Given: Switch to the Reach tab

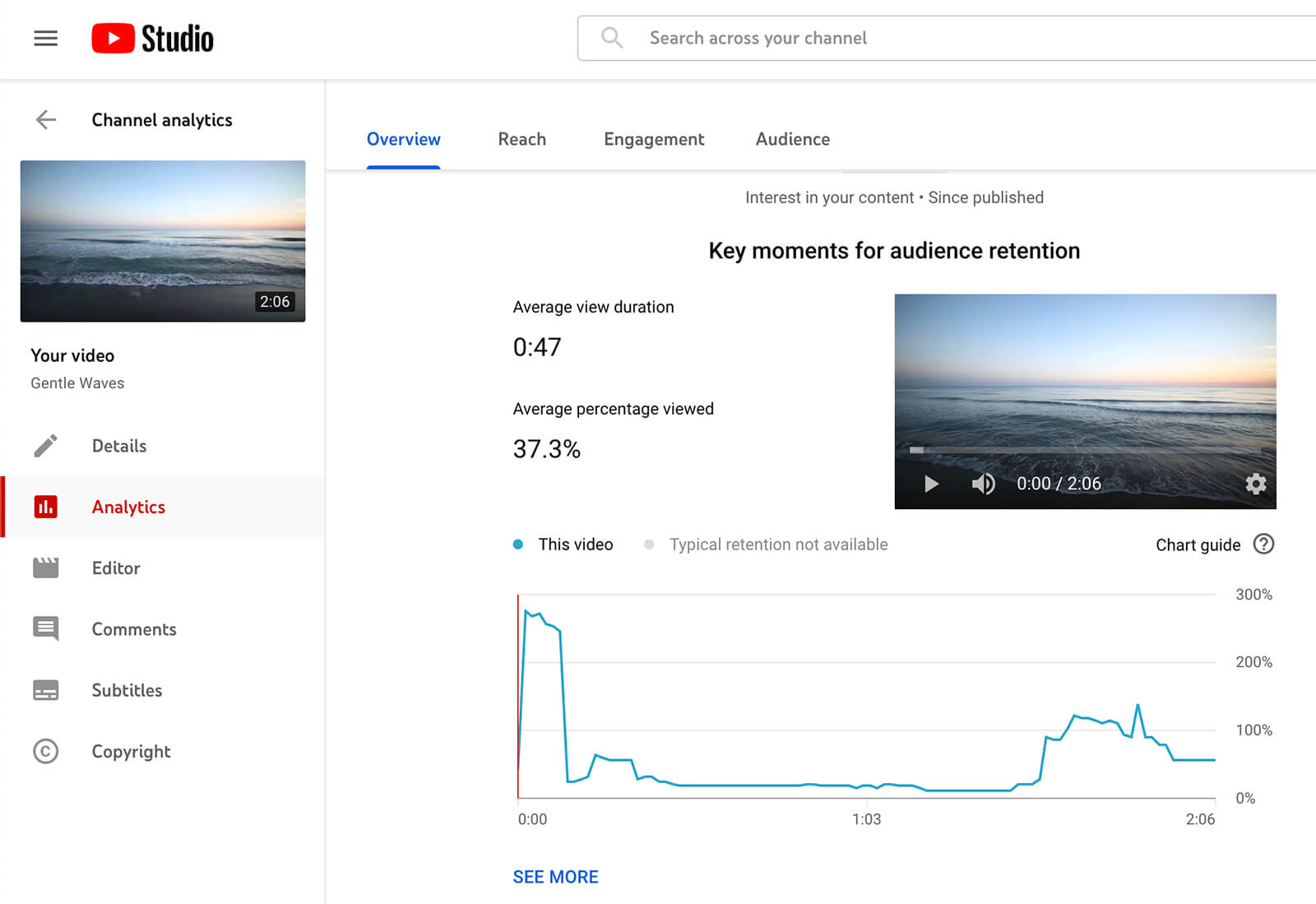Looking at the screenshot, I should click(x=521, y=139).
